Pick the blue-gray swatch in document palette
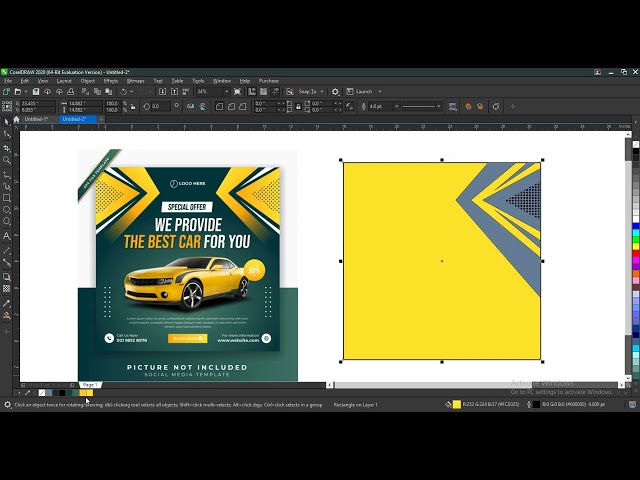Screen dimensions: 640x480 pyautogui.click(x=49, y=393)
